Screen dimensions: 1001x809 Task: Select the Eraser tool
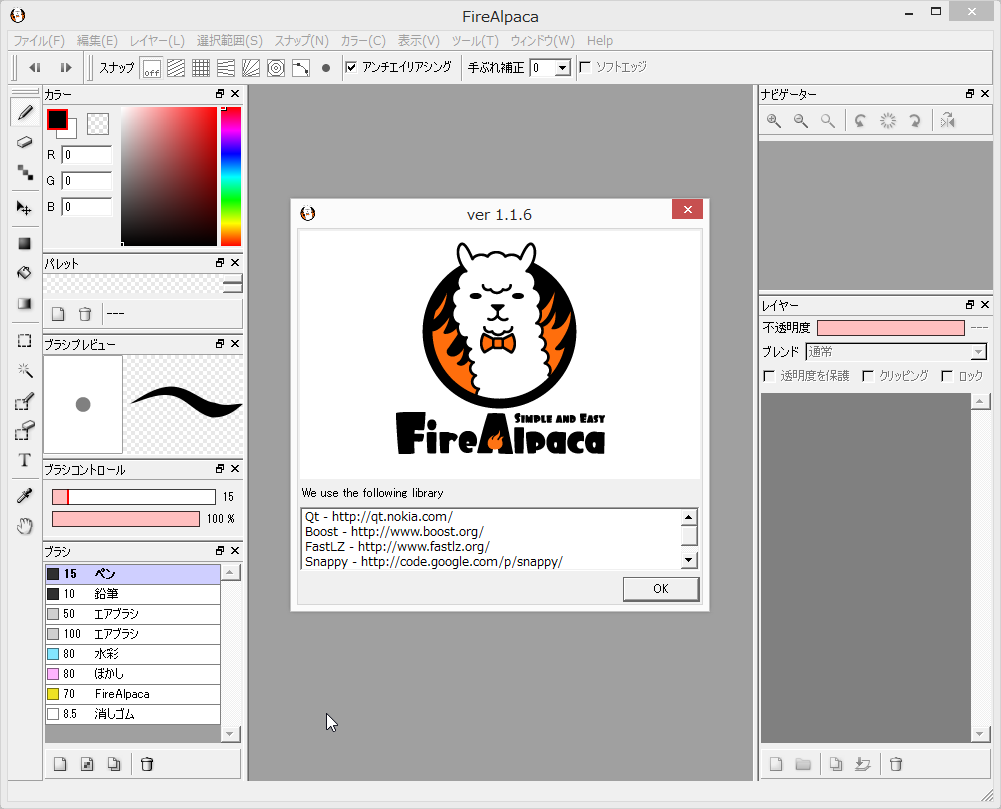(25, 142)
